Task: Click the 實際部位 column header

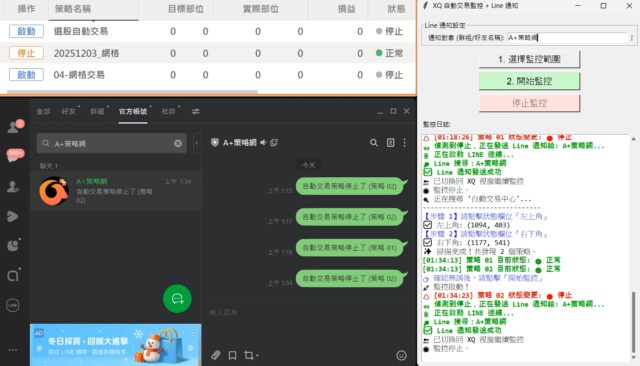Action: tap(261, 9)
